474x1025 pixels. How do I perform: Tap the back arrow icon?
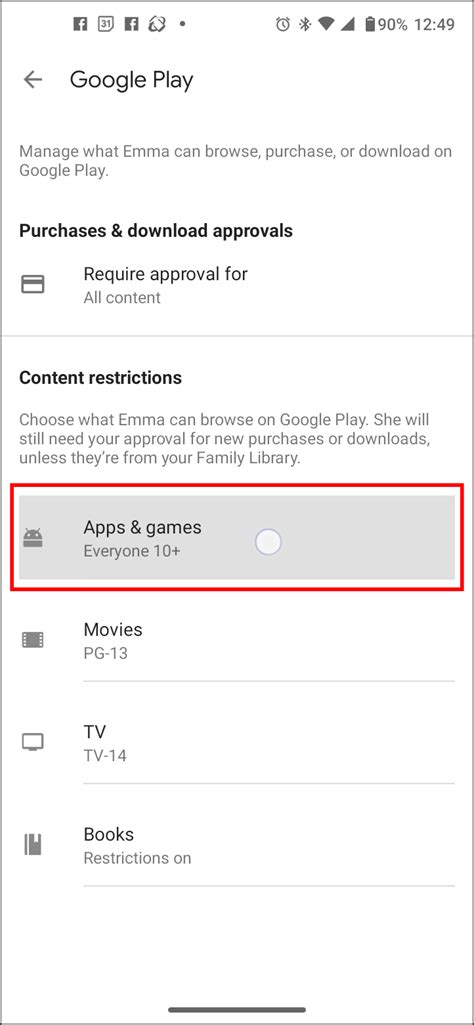33,80
